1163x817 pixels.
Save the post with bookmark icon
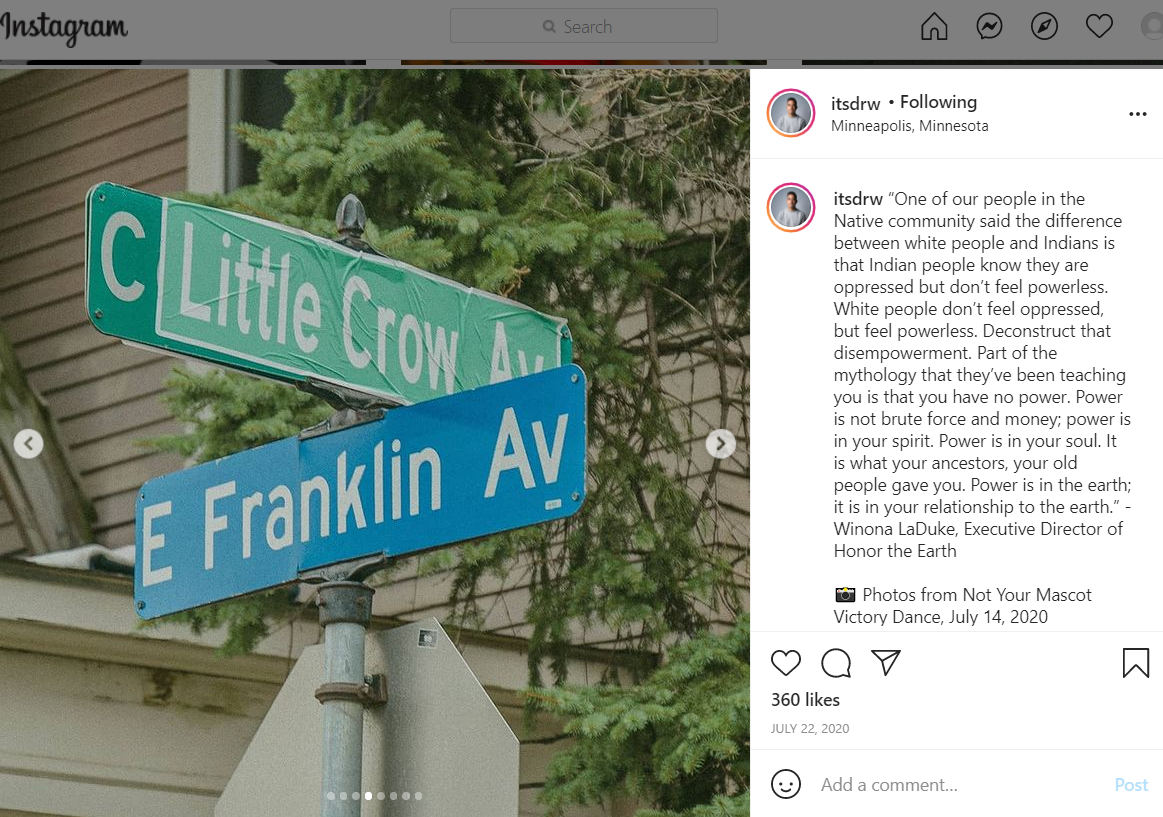(1135, 663)
